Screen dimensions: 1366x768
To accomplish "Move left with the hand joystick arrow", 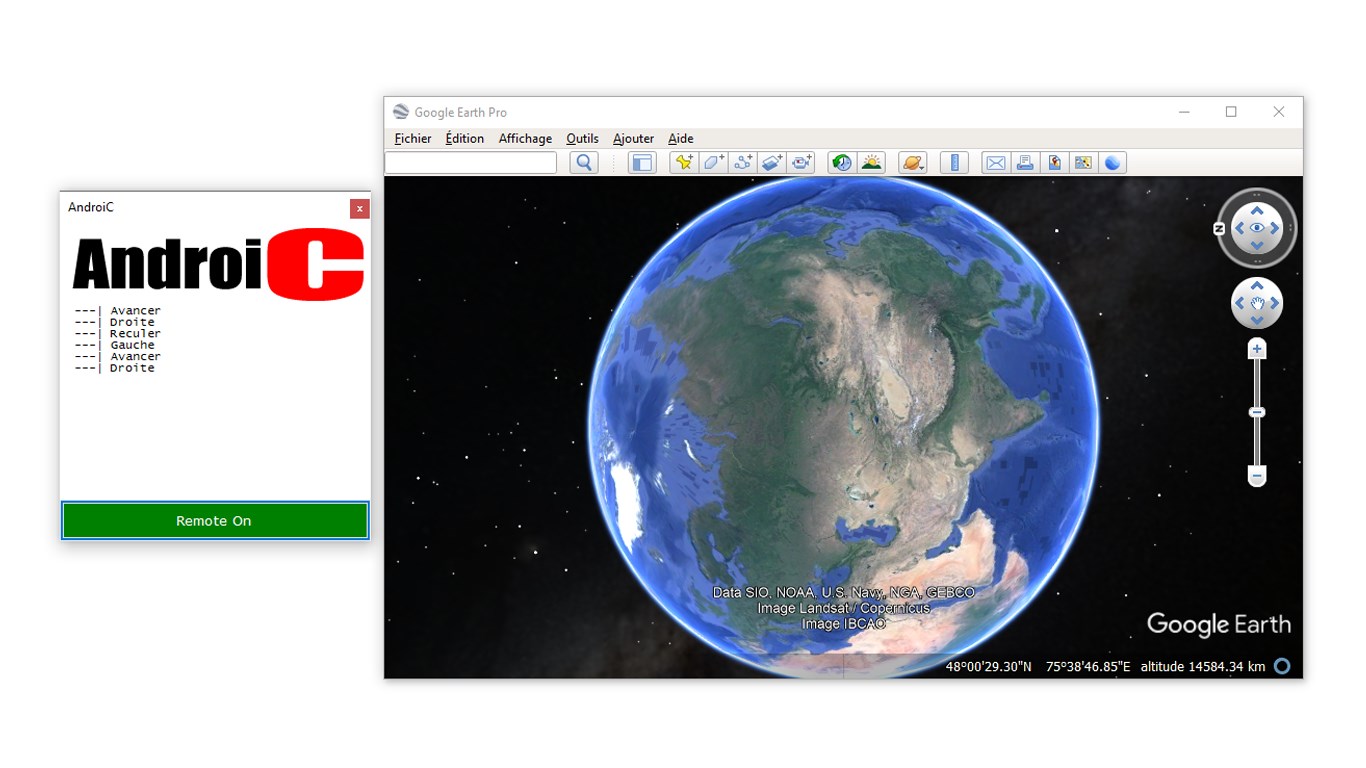I will coord(1240,303).
